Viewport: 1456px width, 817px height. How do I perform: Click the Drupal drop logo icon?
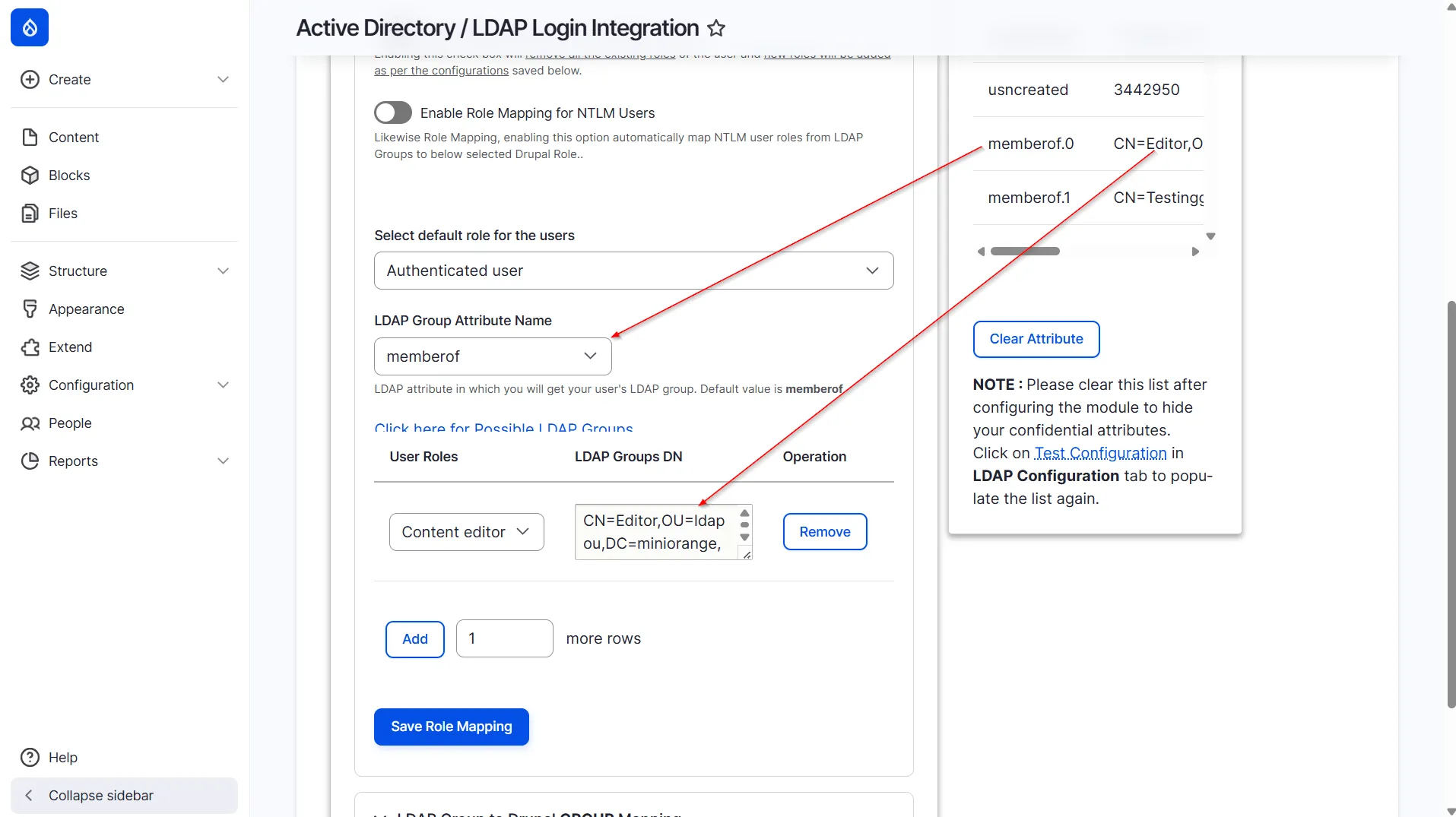coord(30,27)
